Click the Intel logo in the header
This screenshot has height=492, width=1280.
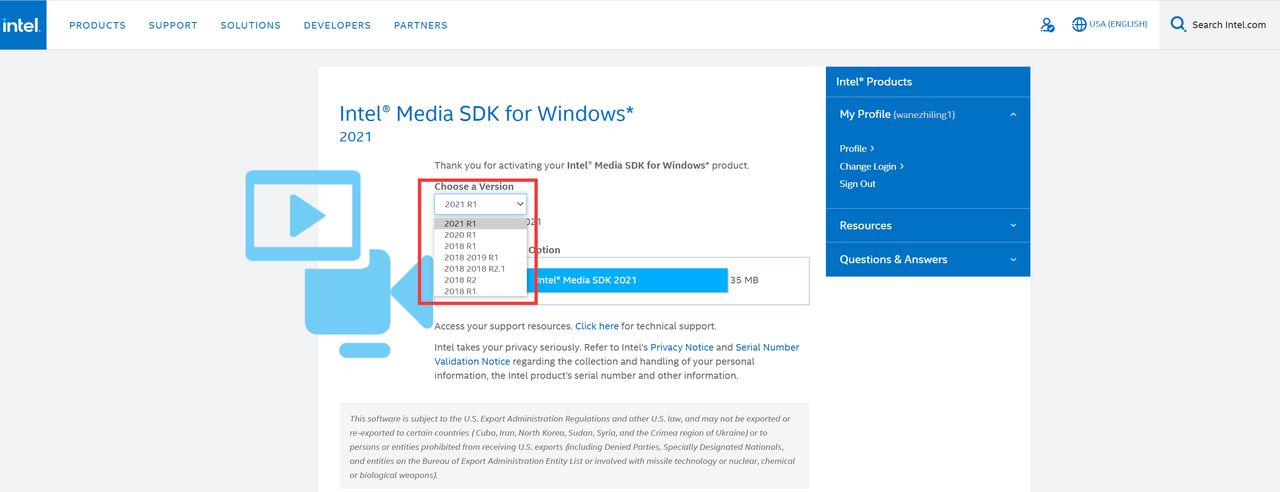(x=22, y=25)
